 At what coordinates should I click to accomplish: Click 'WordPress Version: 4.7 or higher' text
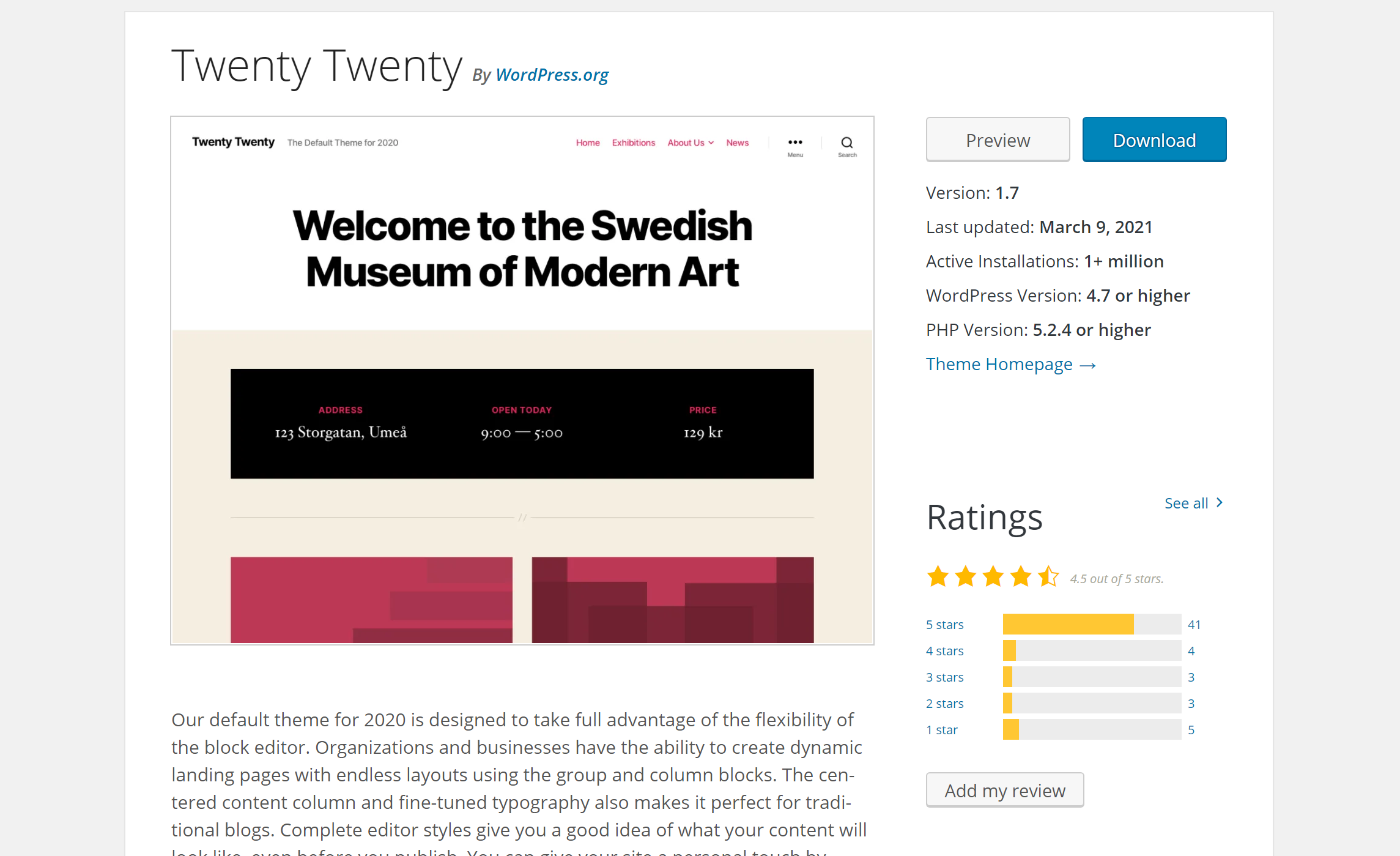(x=1057, y=296)
